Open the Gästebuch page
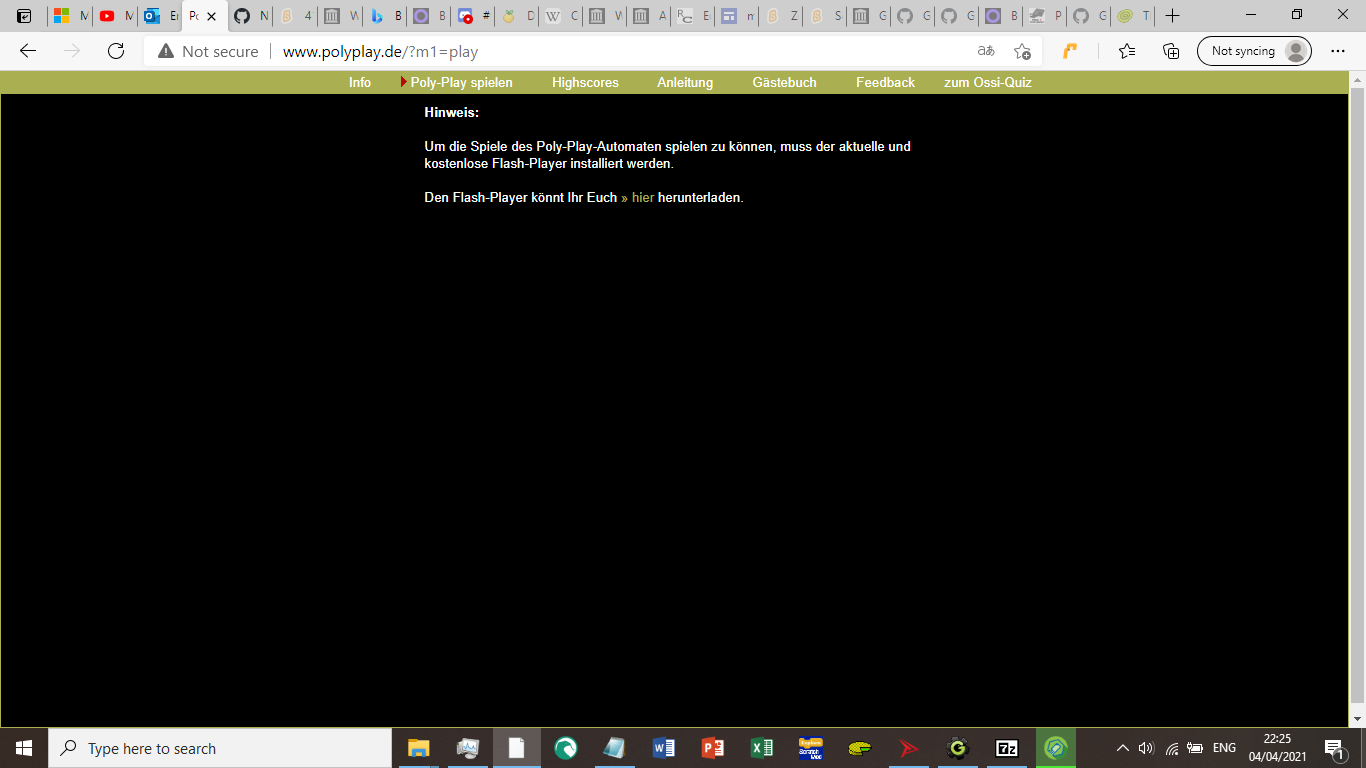Image resolution: width=1366 pixels, height=768 pixels. (784, 83)
